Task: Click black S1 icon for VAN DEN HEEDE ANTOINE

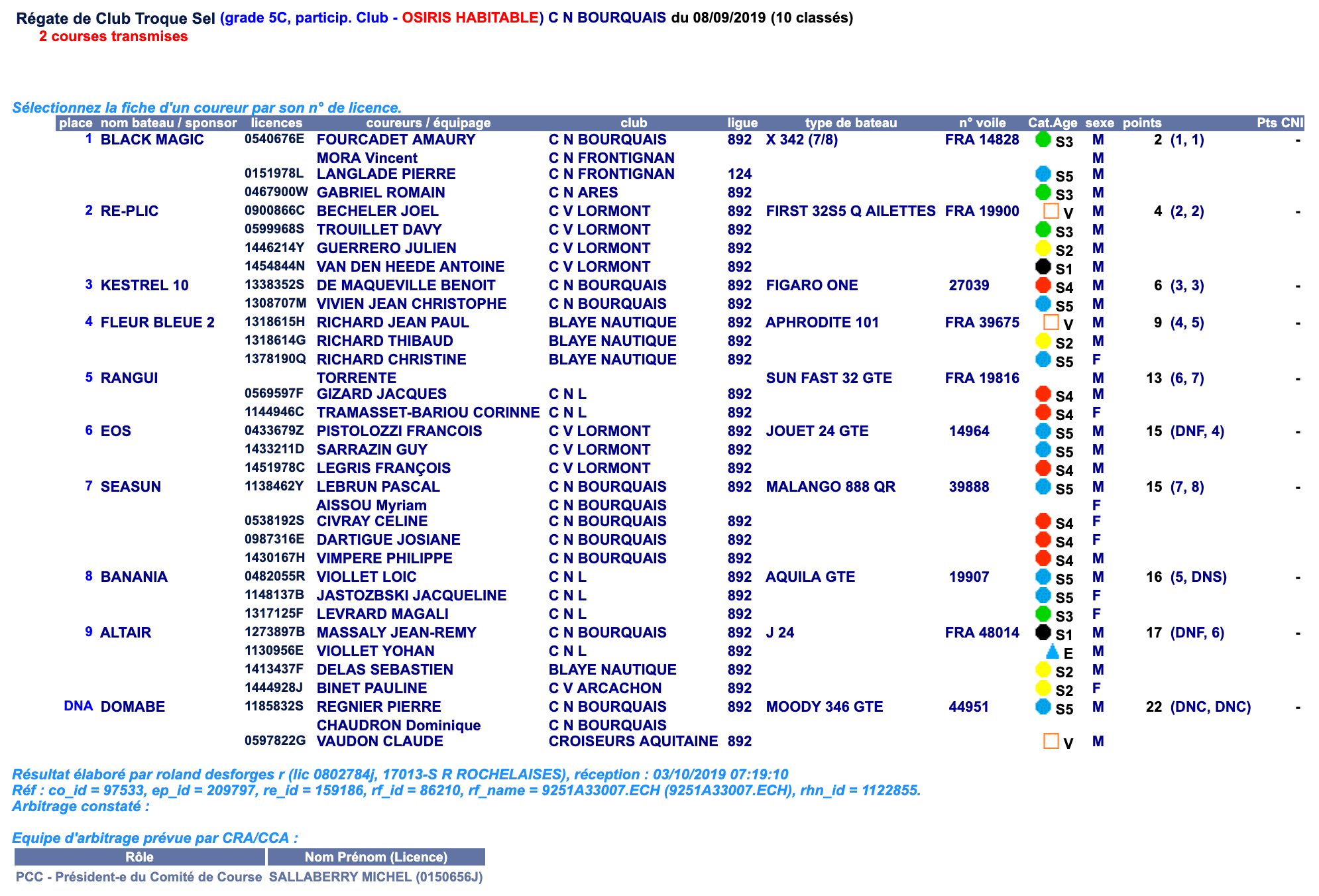Action: coord(1043,266)
